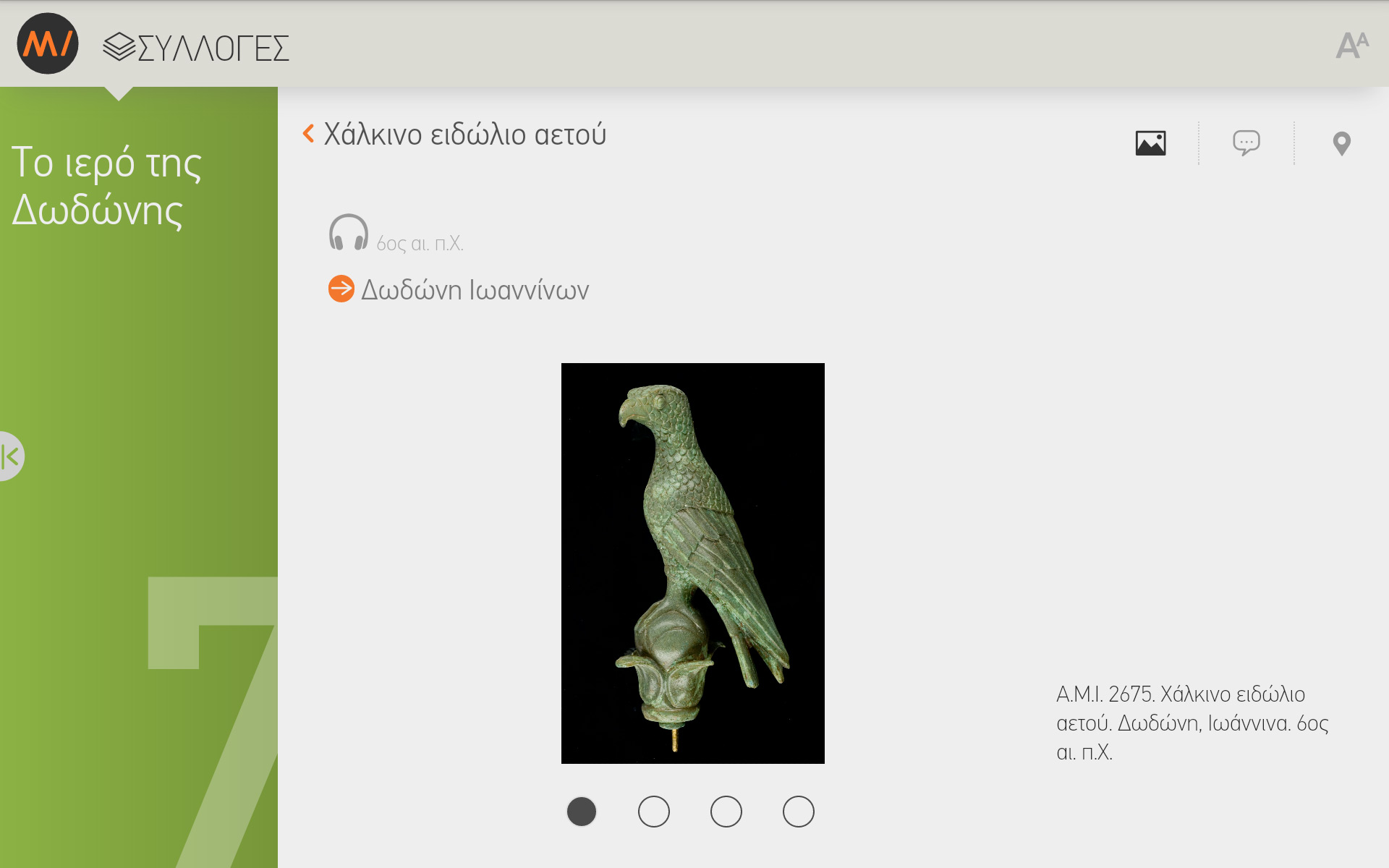The width and height of the screenshot is (1389, 868).
Task: Switch to the third image dot
Action: pyautogui.click(x=726, y=812)
